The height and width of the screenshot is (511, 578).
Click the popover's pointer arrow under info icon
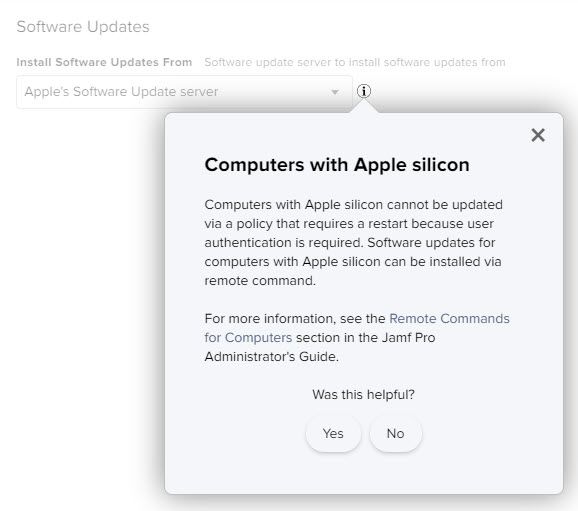(x=364, y=107)
